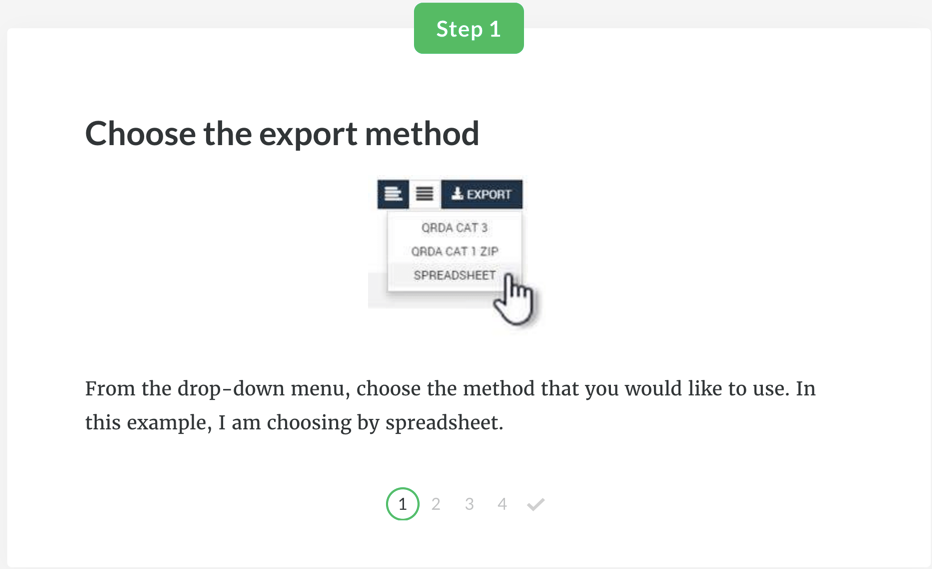Open the EXPORT drop-down label

pos(489,194)
